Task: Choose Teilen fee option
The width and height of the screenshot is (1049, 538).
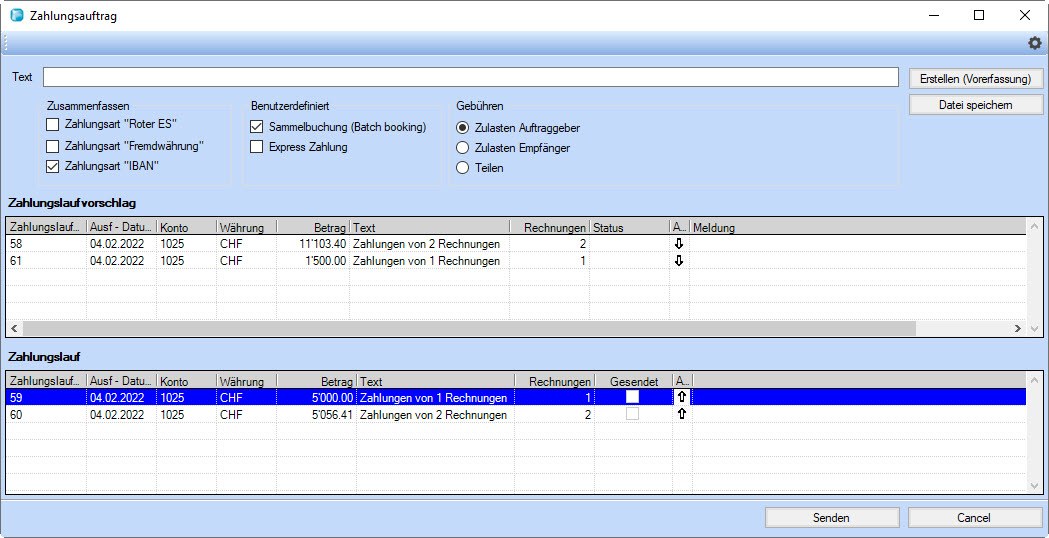Action: (x=462, y=168)
